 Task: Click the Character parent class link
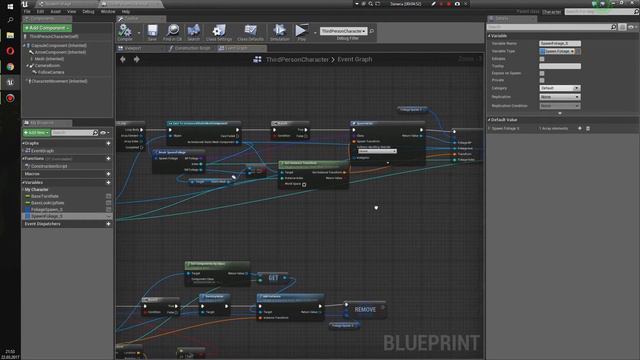coord(552,12)
